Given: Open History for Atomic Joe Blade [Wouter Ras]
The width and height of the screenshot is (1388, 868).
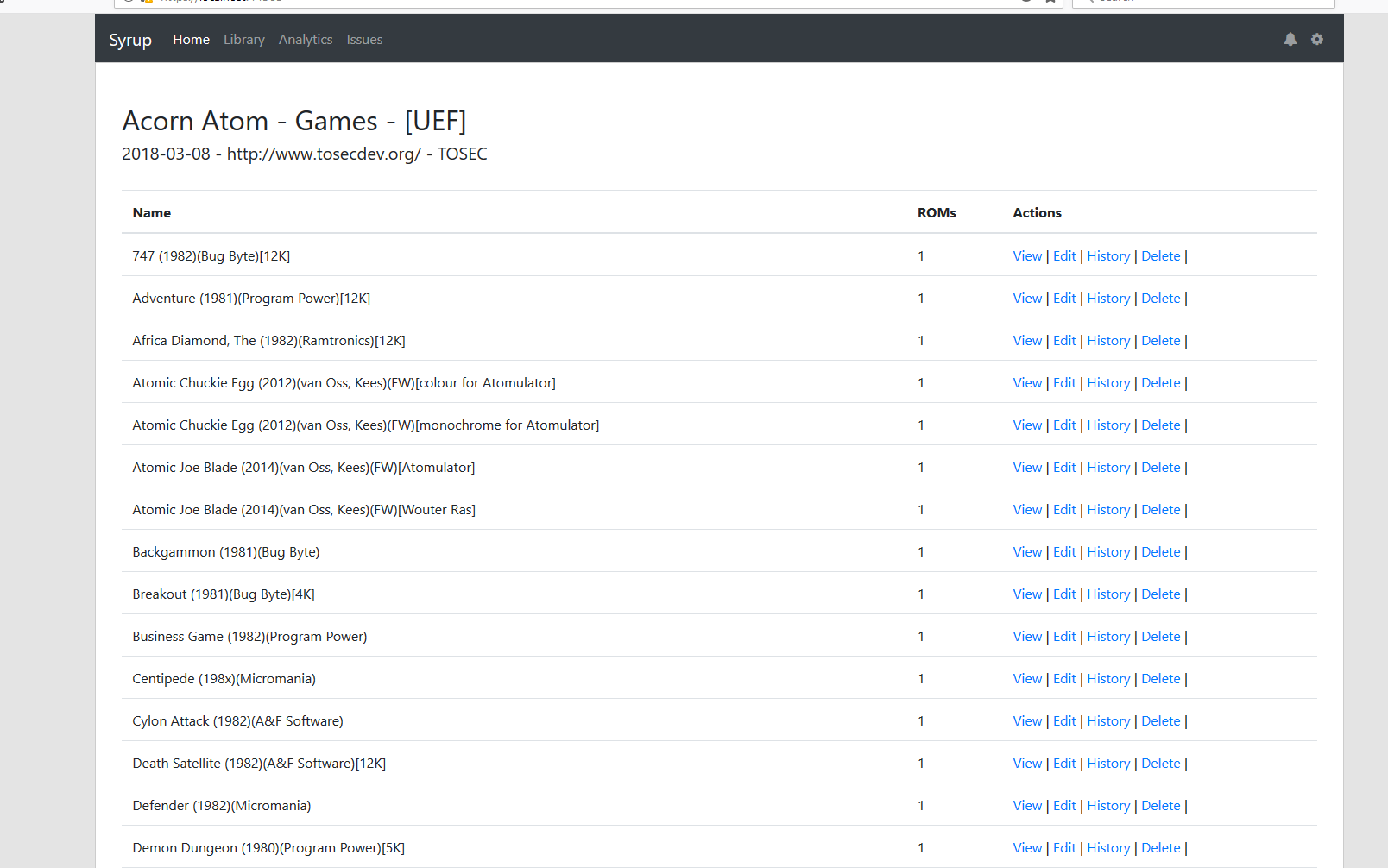Looking at the screenshot, I should tap(1108, 510).
